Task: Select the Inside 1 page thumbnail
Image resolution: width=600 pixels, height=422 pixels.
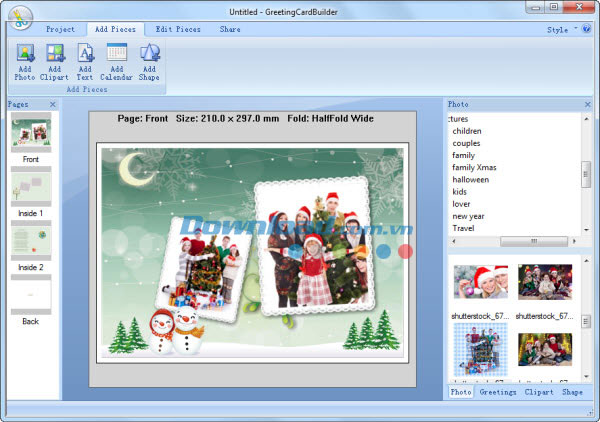Action: (x=30, y=190)
